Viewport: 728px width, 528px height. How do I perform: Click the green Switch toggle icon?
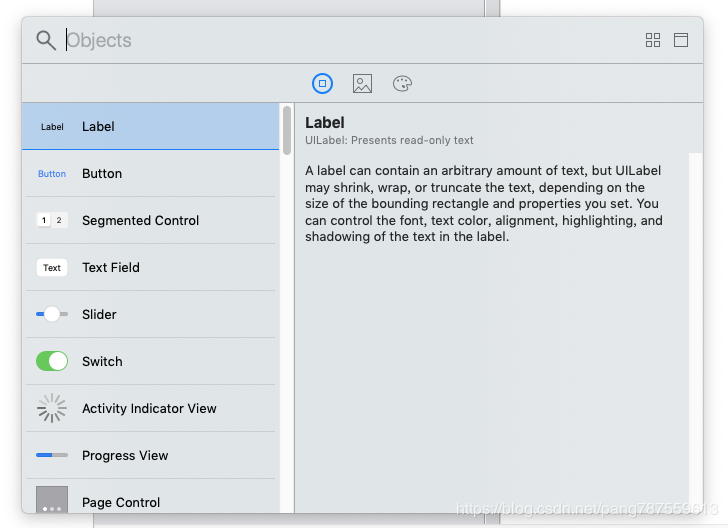coord(52,361)
